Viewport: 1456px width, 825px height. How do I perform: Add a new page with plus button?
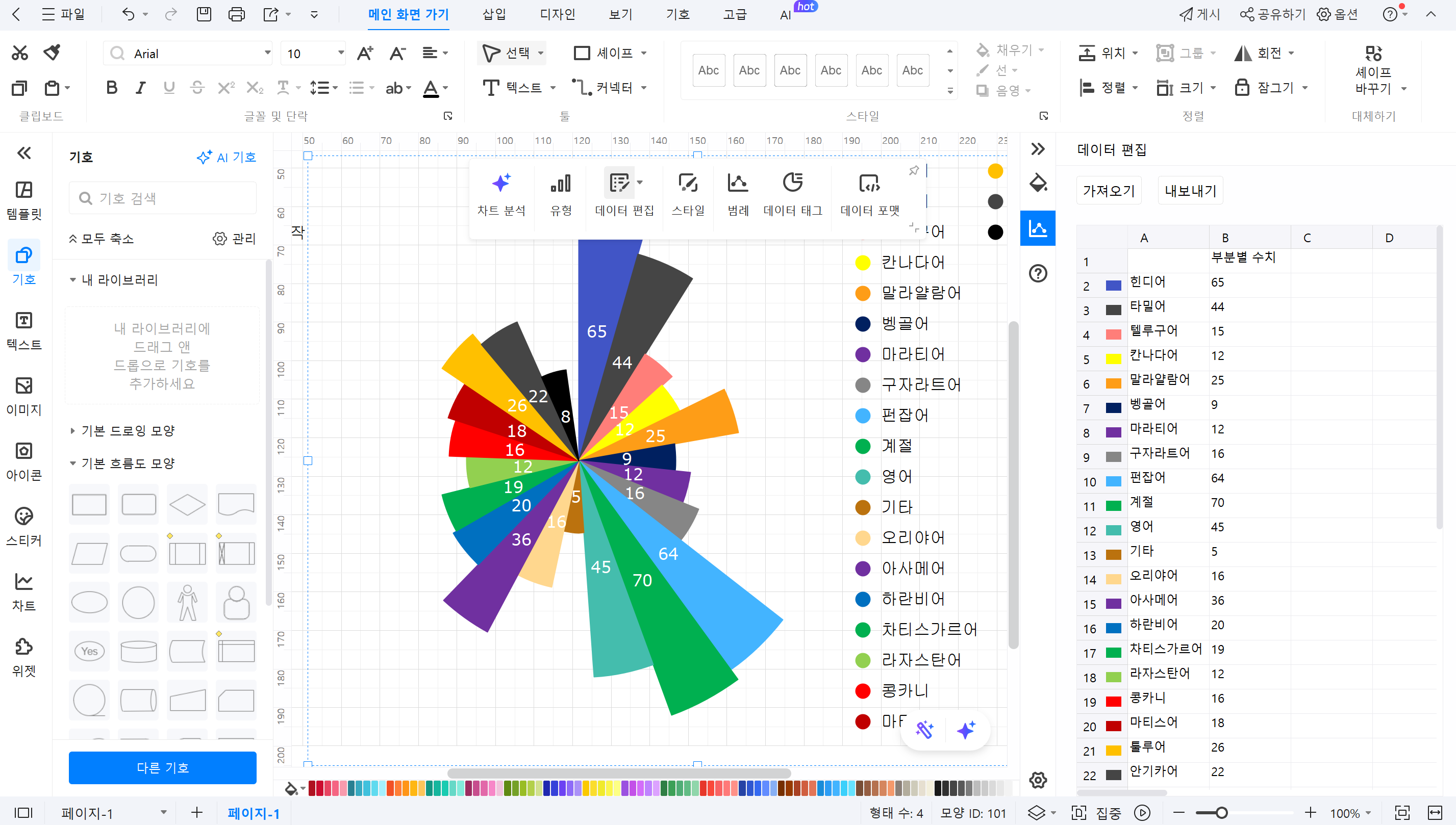pyautogui.click(x=196, y=813)
